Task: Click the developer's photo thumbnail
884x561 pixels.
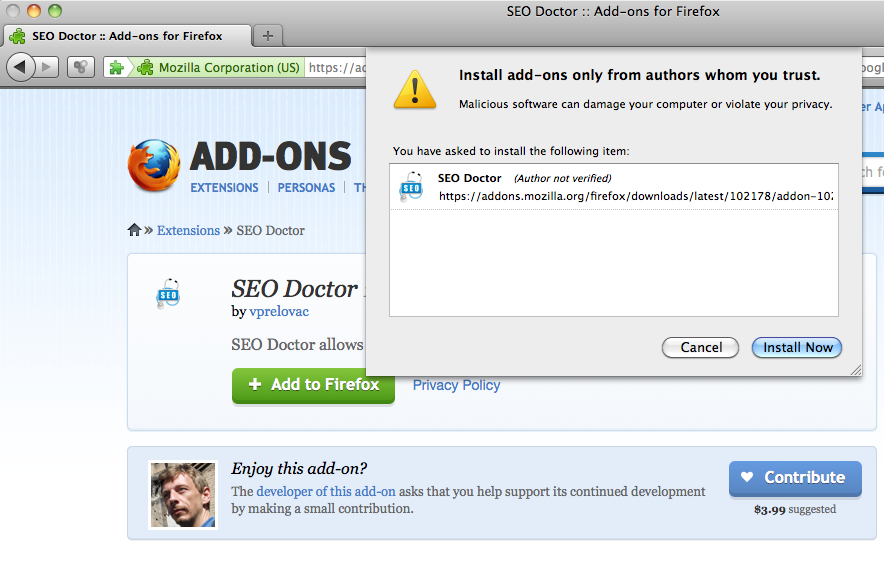Action: [183, 495]
